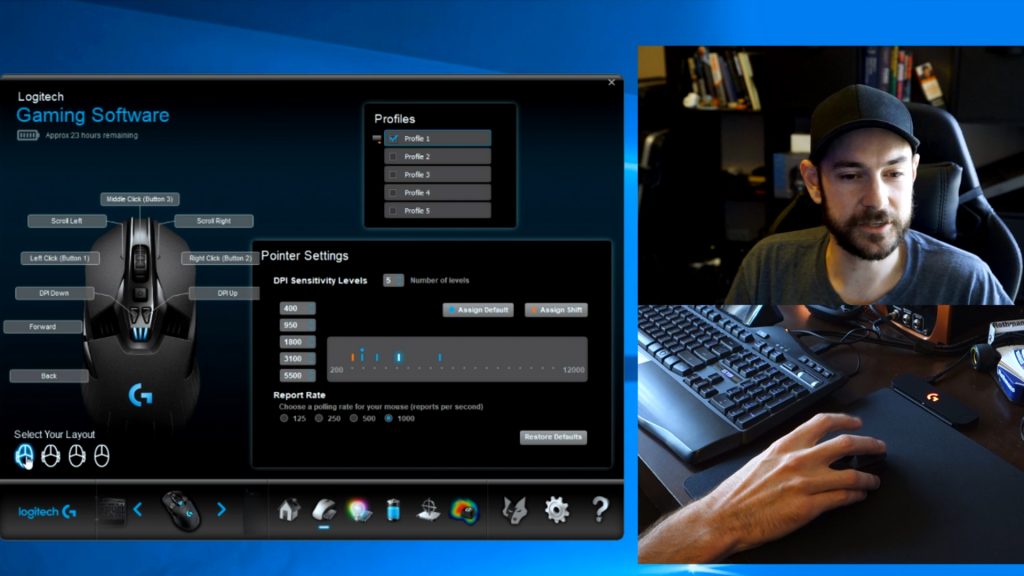Select the 125 polling rate option
Viewport: 1024px width, 576px height.
click(285, 419)
